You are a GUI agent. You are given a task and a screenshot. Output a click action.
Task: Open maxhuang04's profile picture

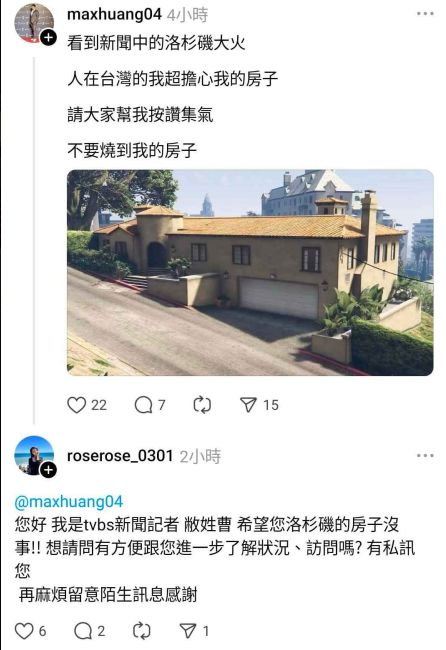[34, 22]
